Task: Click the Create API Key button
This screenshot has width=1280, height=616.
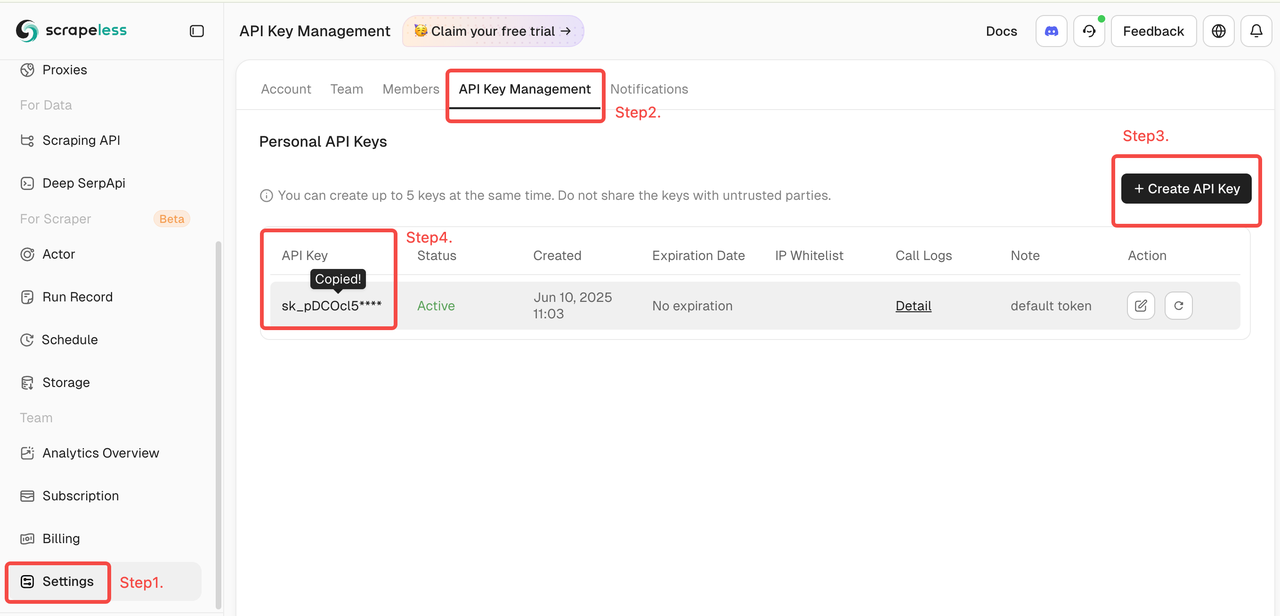Action: point(1186,189)
